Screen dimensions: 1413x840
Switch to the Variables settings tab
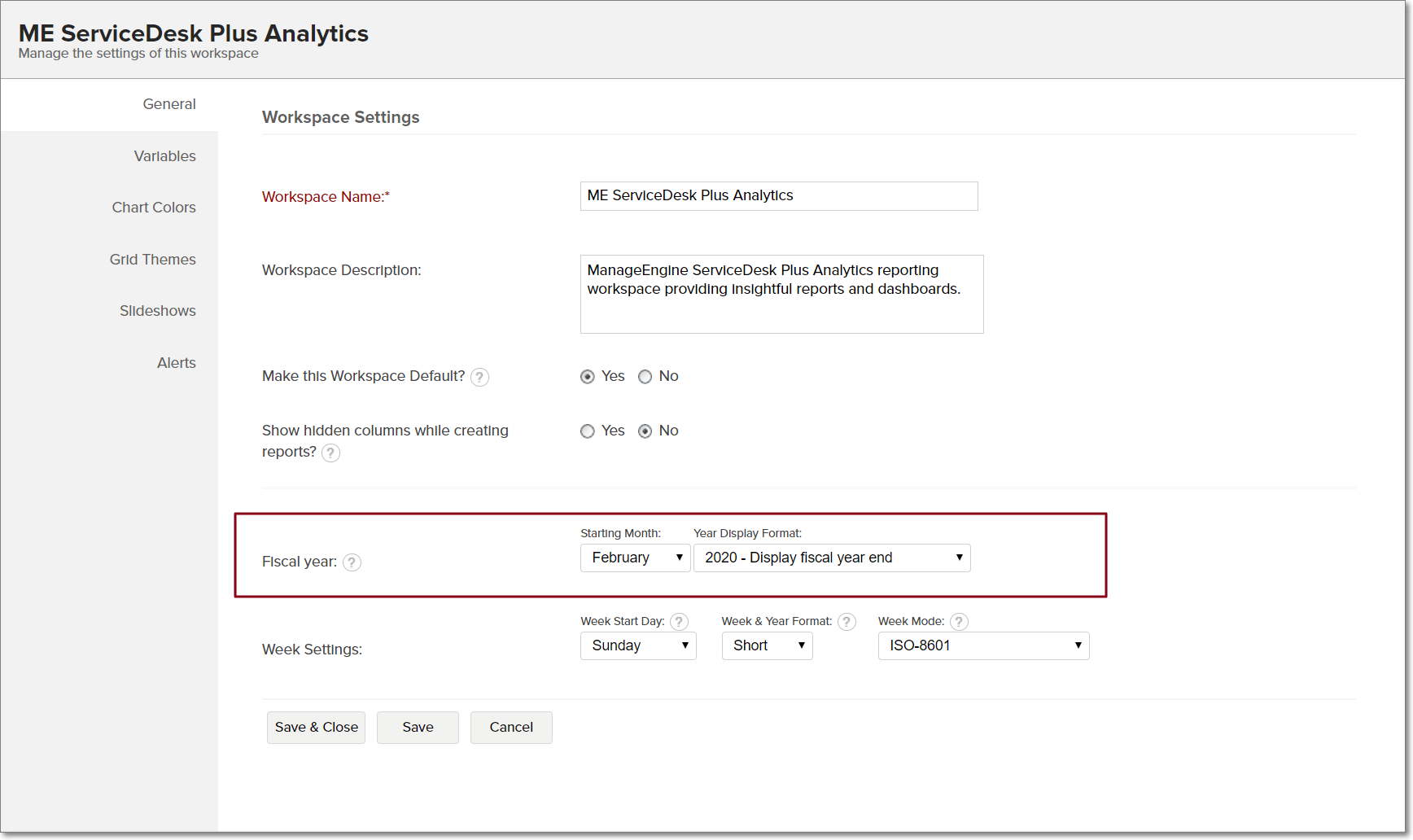pyautogui.click(x=164, y=156)
